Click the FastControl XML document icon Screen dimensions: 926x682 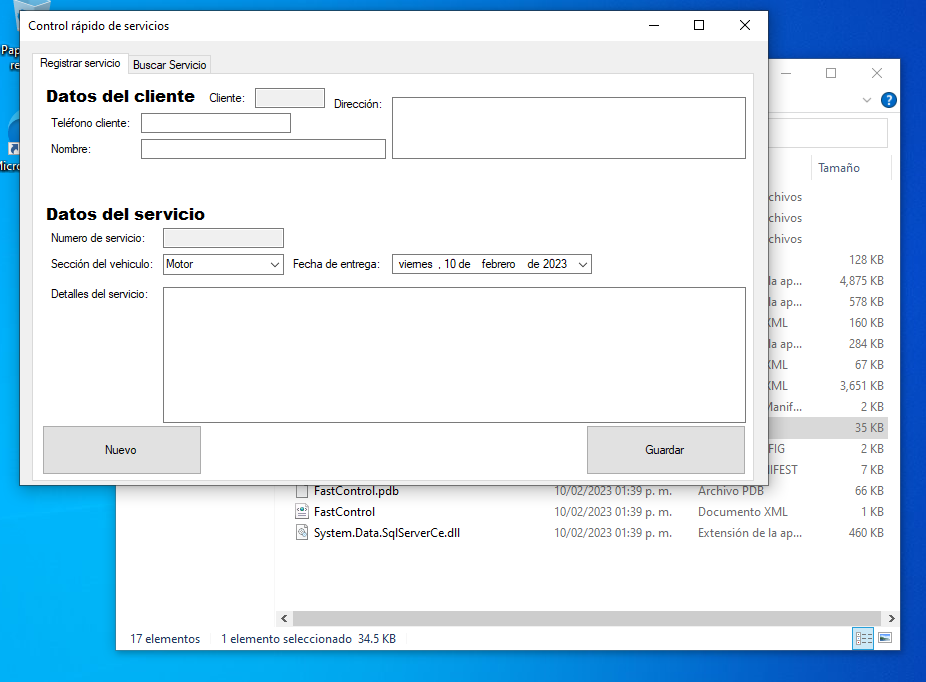point(302,511)
